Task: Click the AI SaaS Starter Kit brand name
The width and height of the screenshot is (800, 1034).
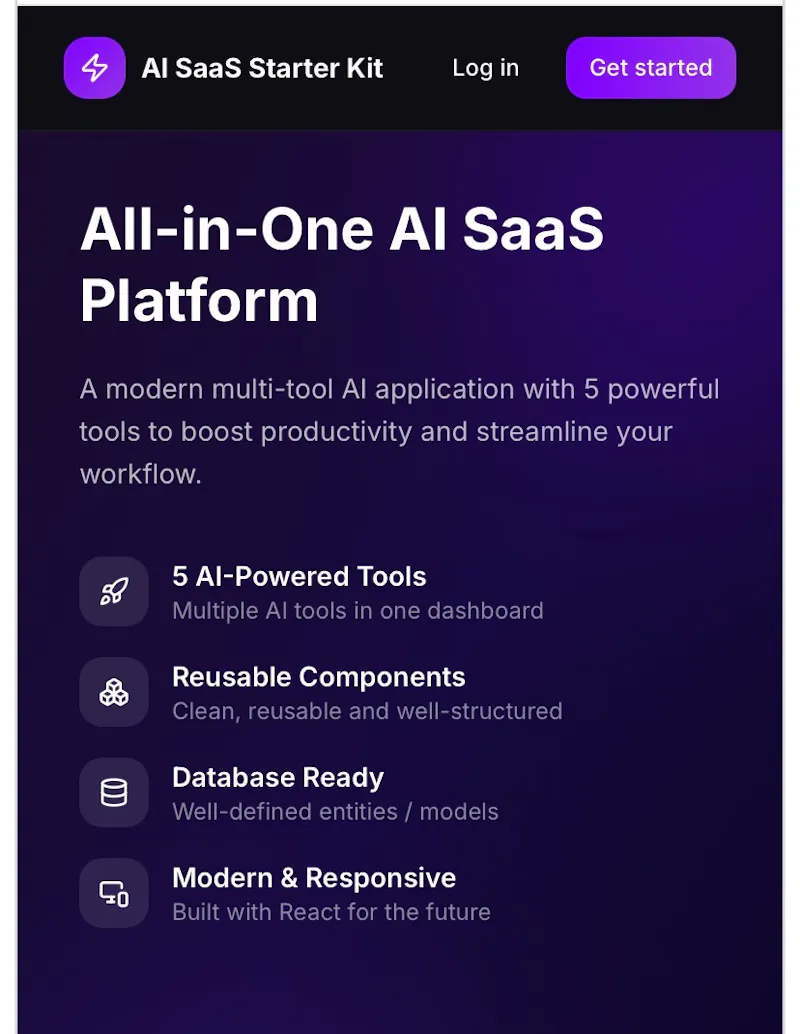Action: [x=262, y=69]
